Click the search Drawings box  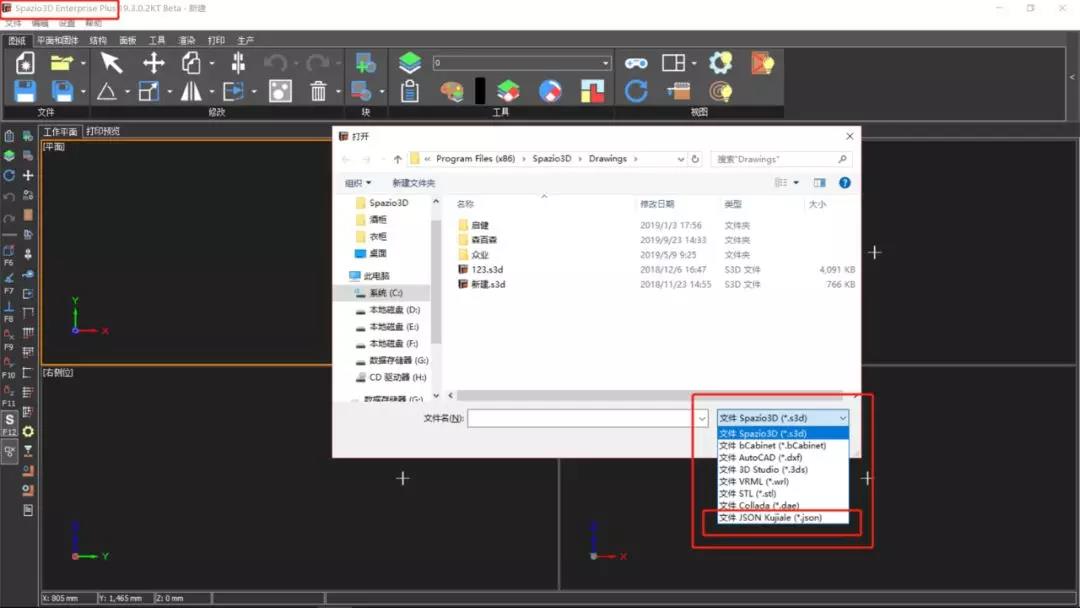tap(782, 159)
